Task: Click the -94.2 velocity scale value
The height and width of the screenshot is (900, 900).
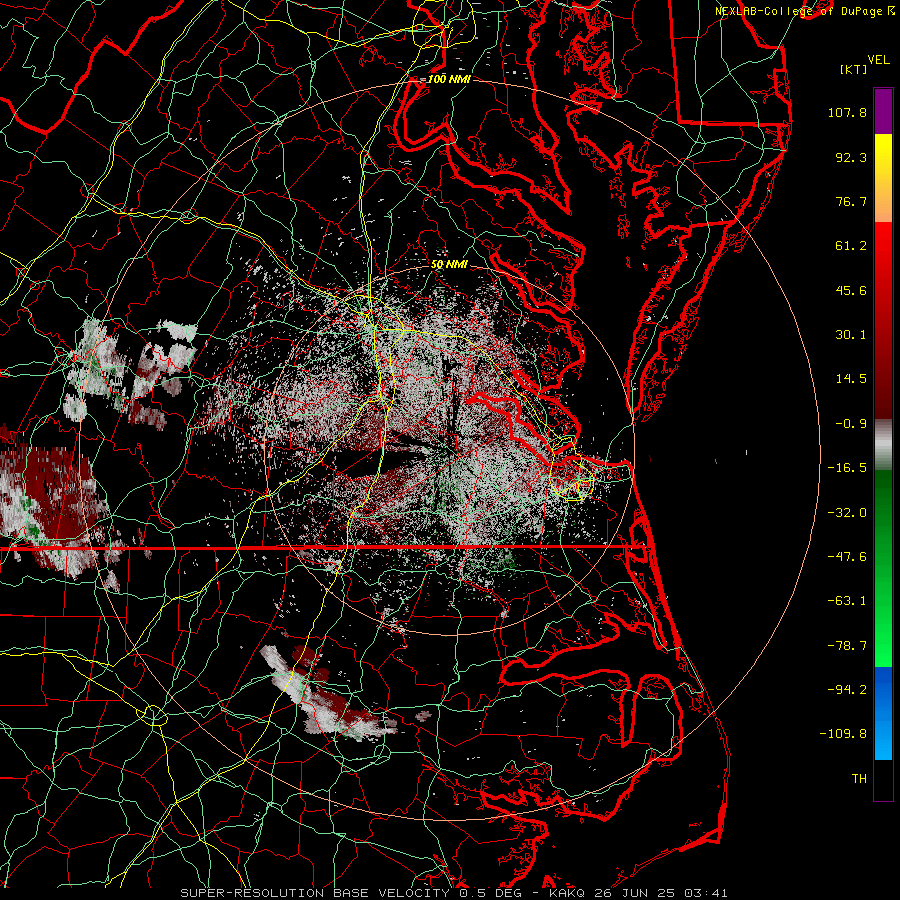Action: click(x=847, y=690)
